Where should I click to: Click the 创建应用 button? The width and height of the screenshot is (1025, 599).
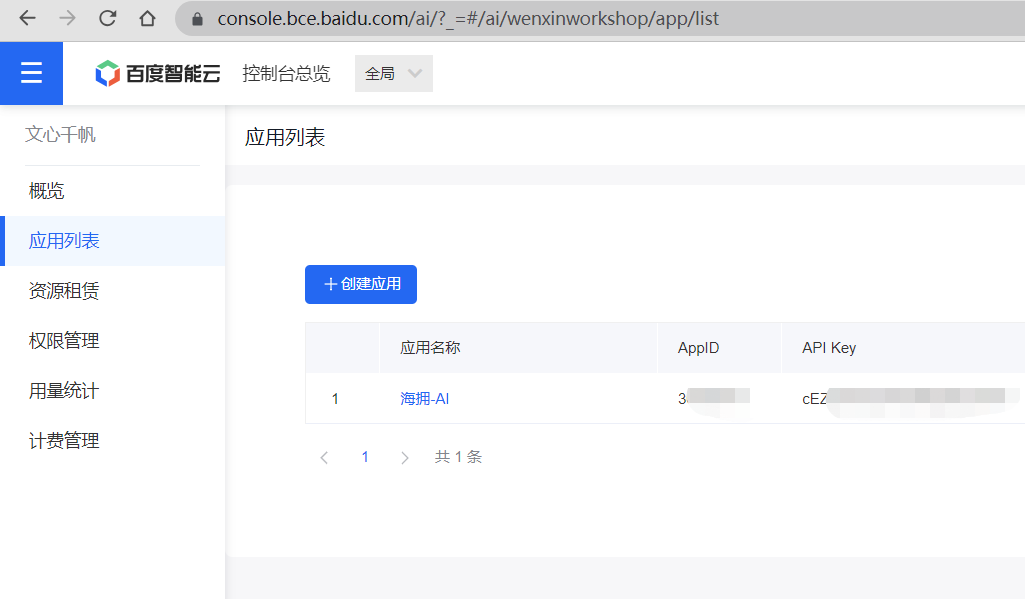361,284
